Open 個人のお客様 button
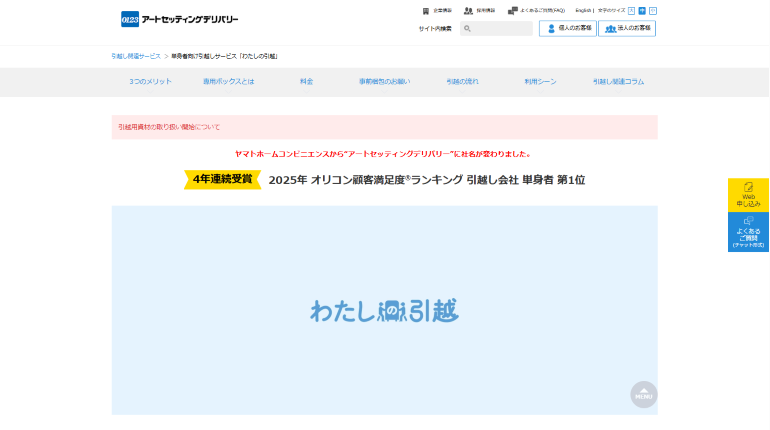 click(568, 28)
